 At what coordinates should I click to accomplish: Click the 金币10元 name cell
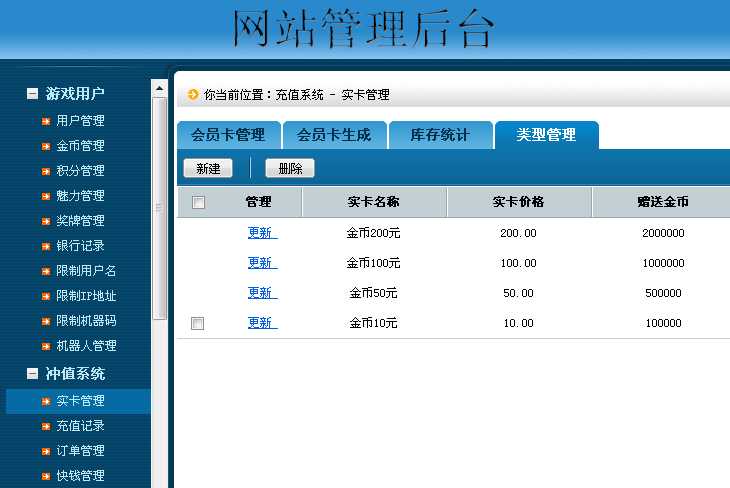[x=373, y=323]
